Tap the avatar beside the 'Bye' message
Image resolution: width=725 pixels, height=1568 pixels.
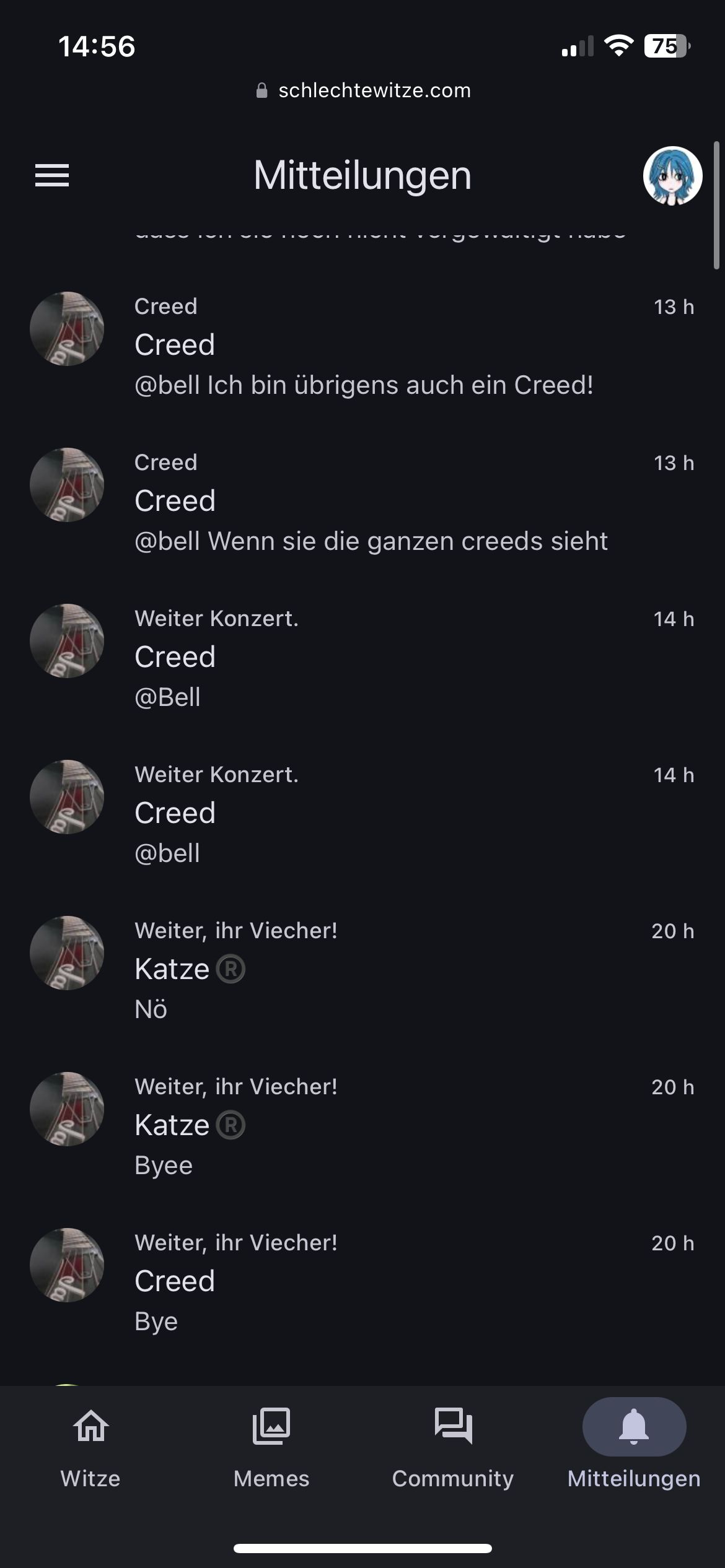pos(67,1265)
